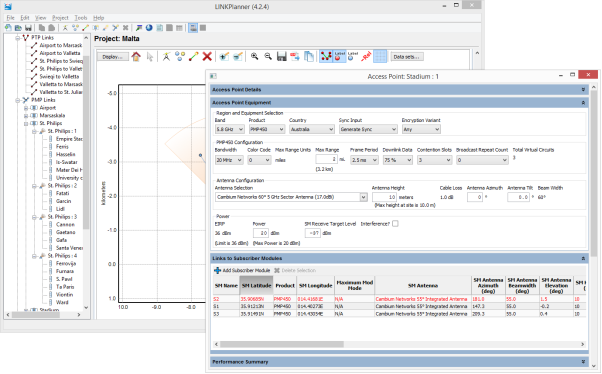Click the Google Earth globe icon in main toolbar
This screenshot has width=602, height=374.
149,28
